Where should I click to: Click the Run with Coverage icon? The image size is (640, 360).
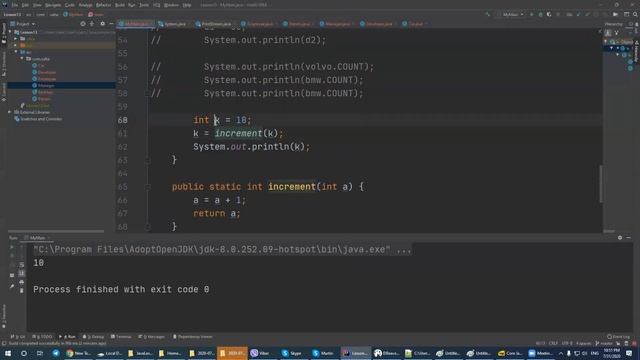[549, 15]
